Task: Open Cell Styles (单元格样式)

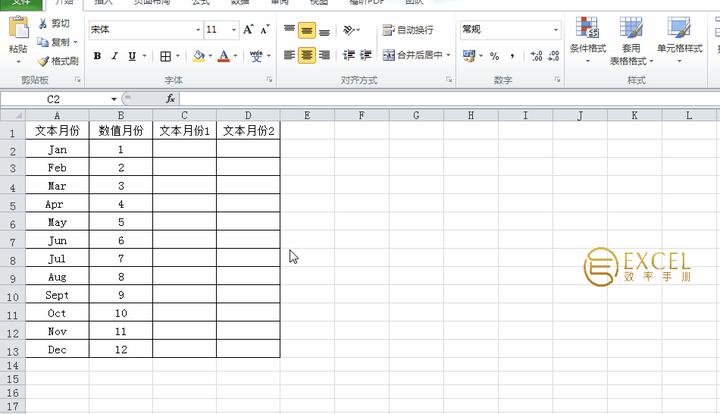Action: pos(679,39)
